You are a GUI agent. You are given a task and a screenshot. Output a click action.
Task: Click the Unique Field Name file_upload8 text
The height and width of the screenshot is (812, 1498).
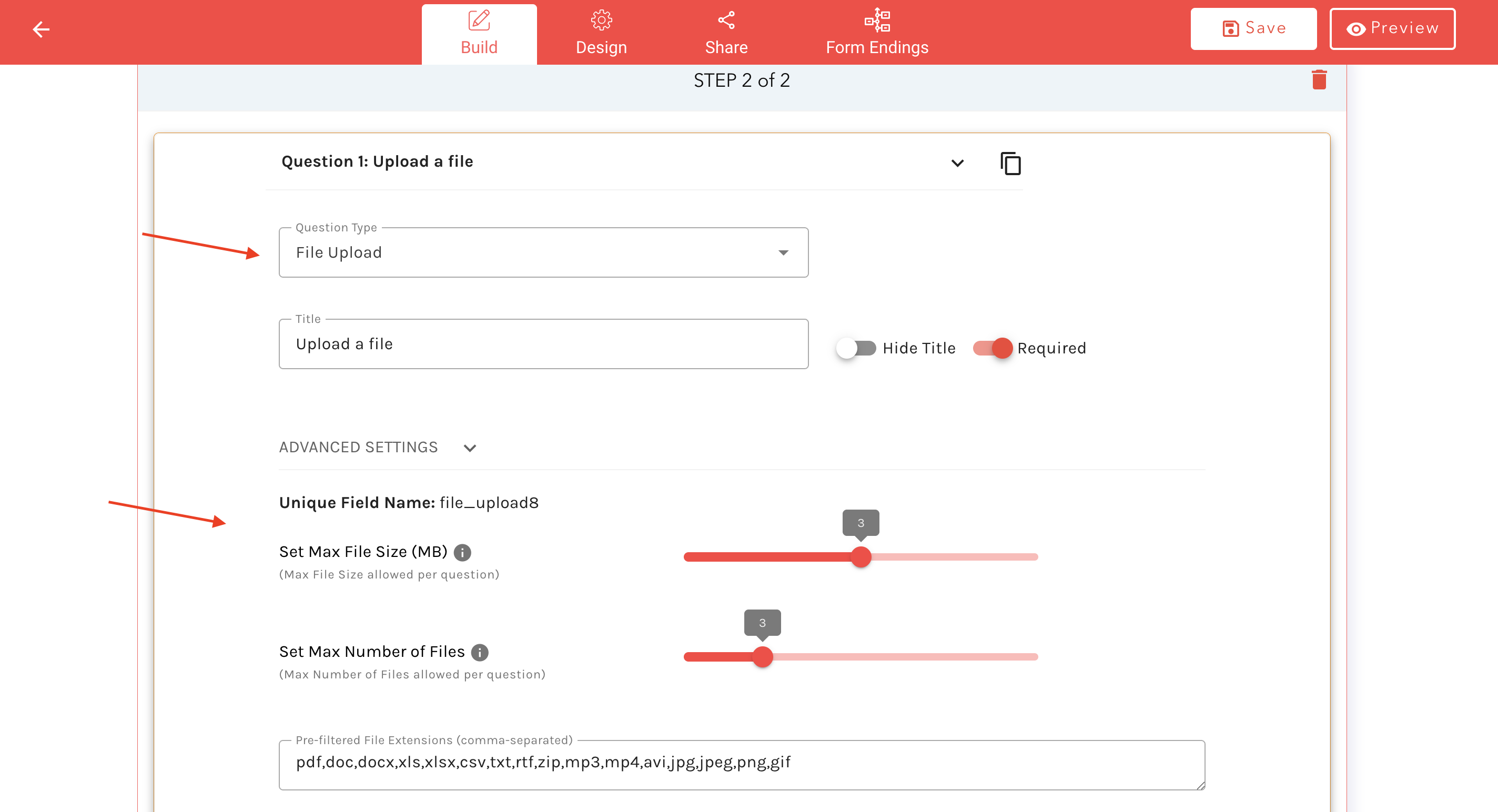pyautogui.click(x=409, y=502)
